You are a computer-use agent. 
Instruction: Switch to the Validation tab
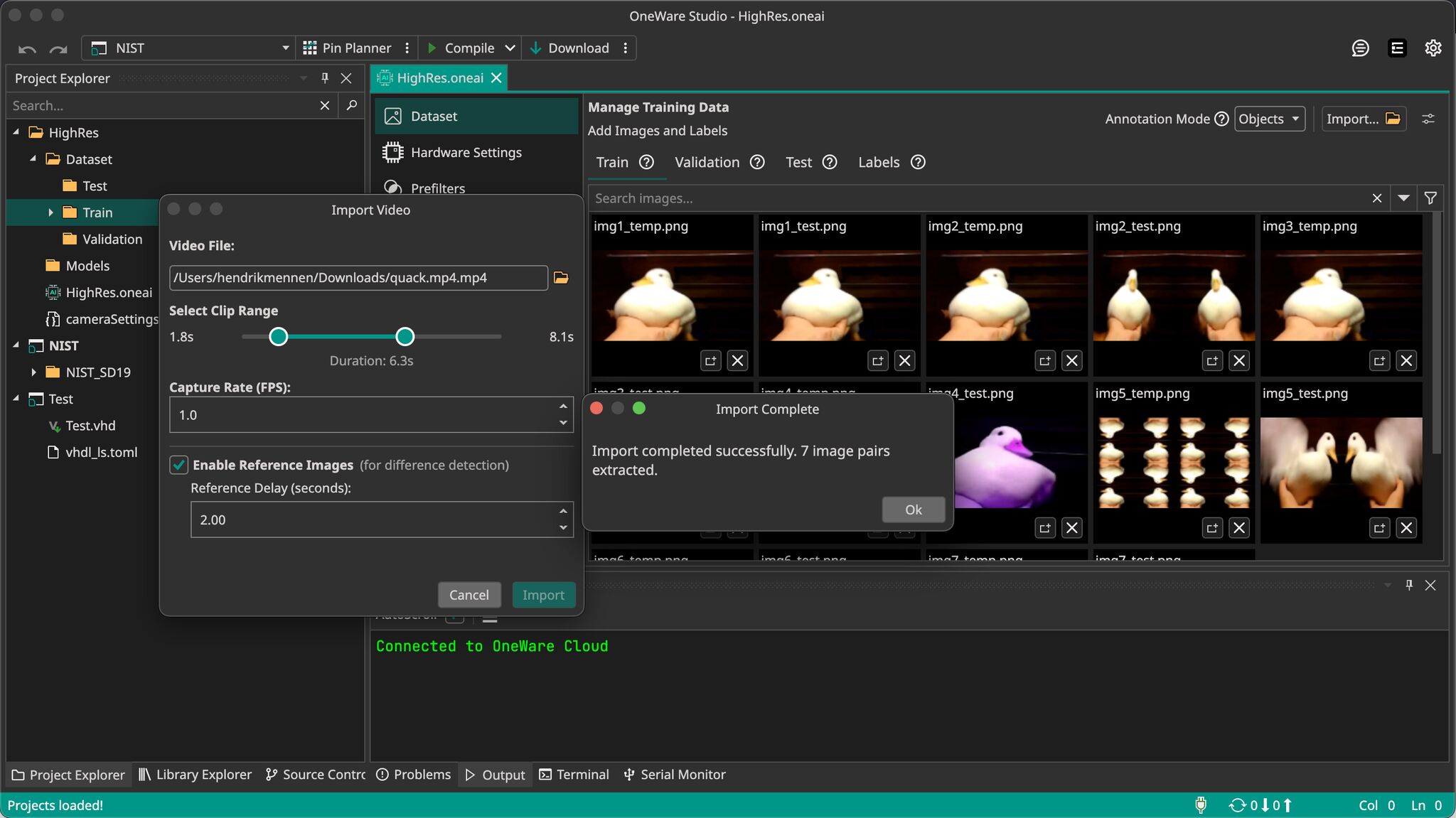707,162
